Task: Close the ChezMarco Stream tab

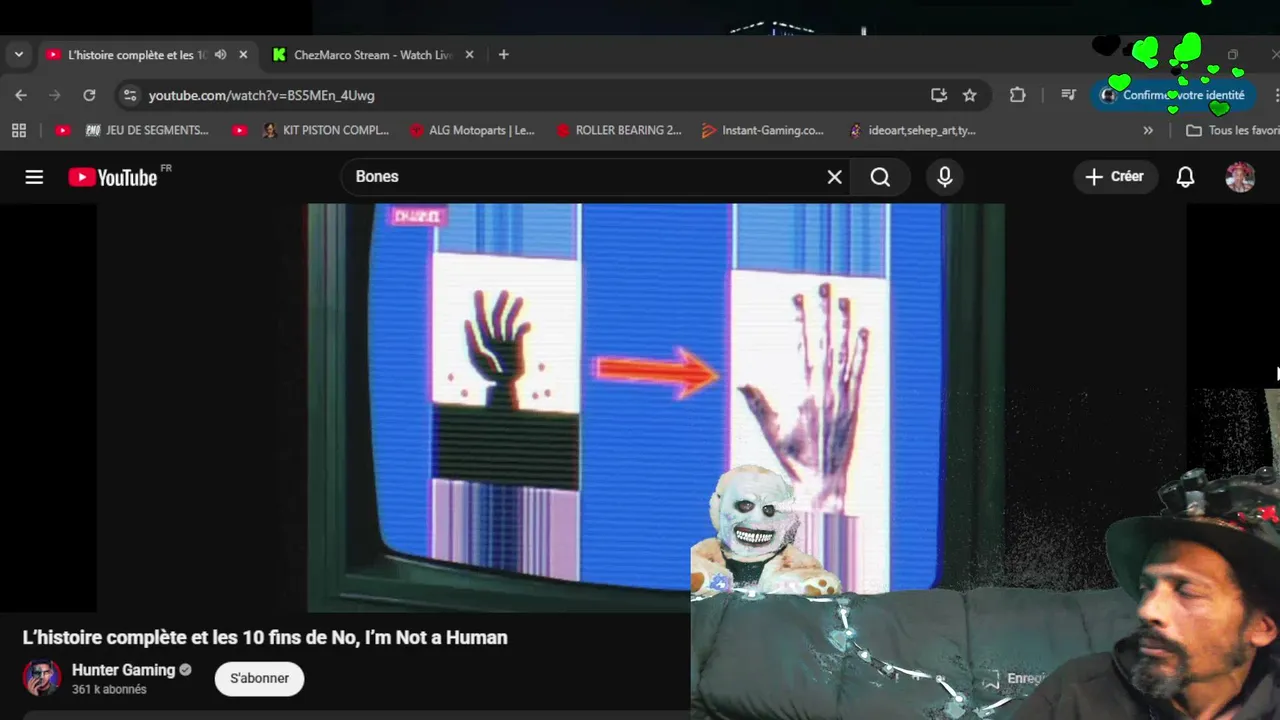Action: [470, 55]
